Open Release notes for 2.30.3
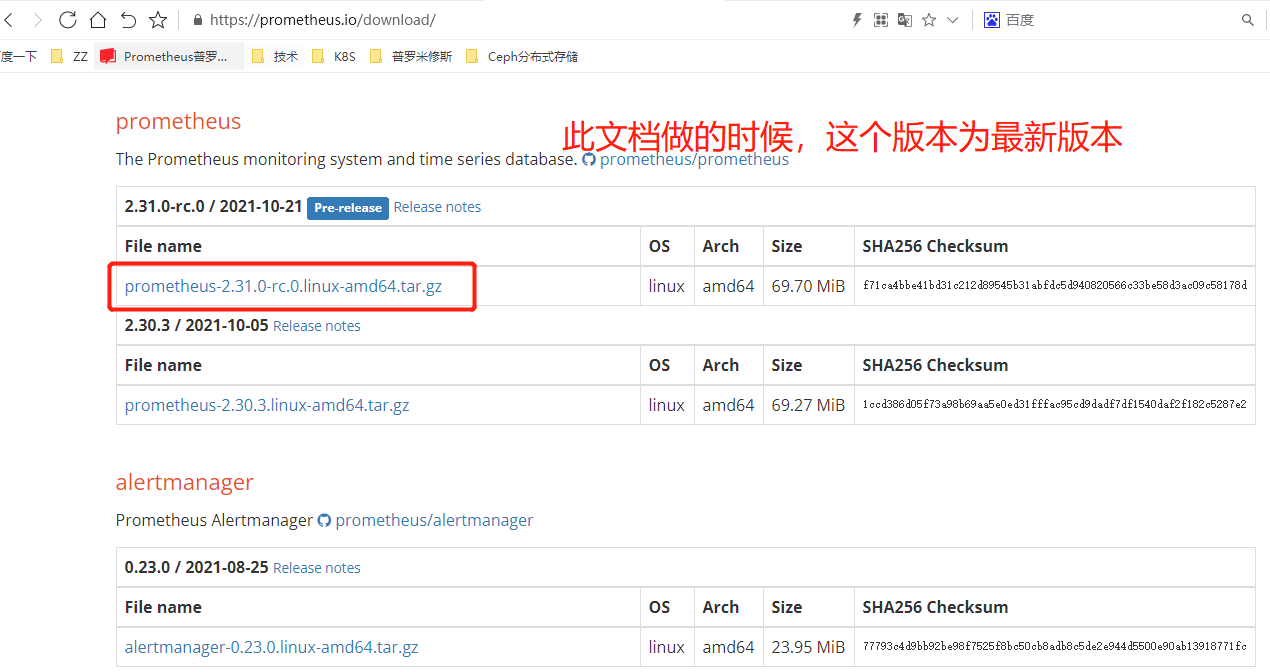This screenshot has width=1270, height=672. [x=317, y=326]
